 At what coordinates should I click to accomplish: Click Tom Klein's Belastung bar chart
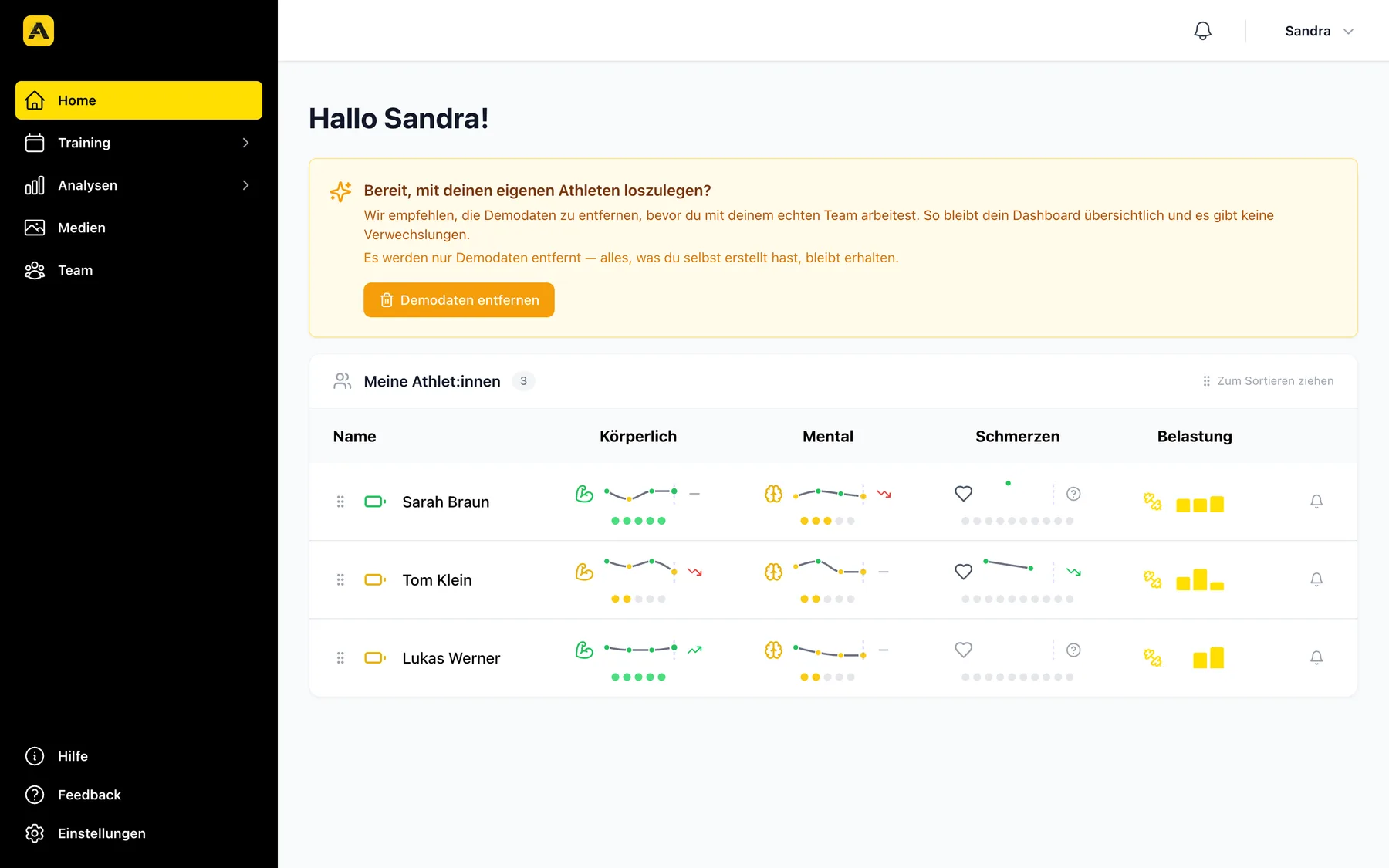click(x=1200, y=579)
